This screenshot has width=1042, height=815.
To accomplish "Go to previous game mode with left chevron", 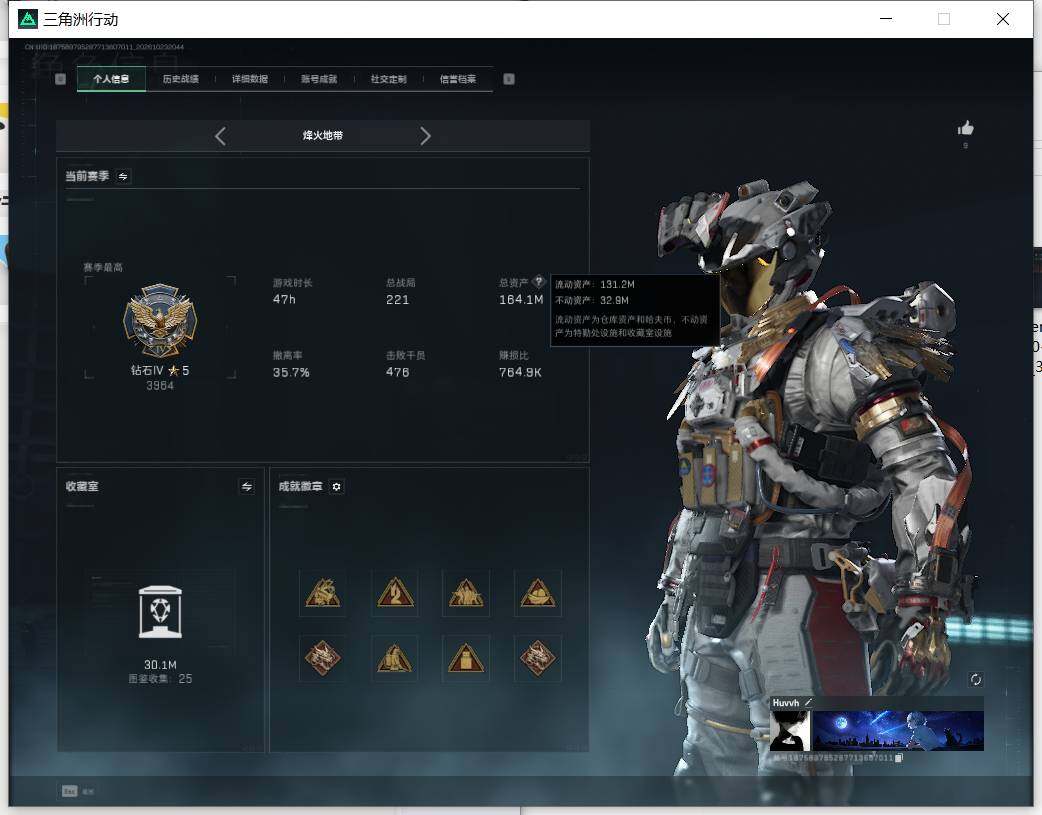I will pos(221,136).
